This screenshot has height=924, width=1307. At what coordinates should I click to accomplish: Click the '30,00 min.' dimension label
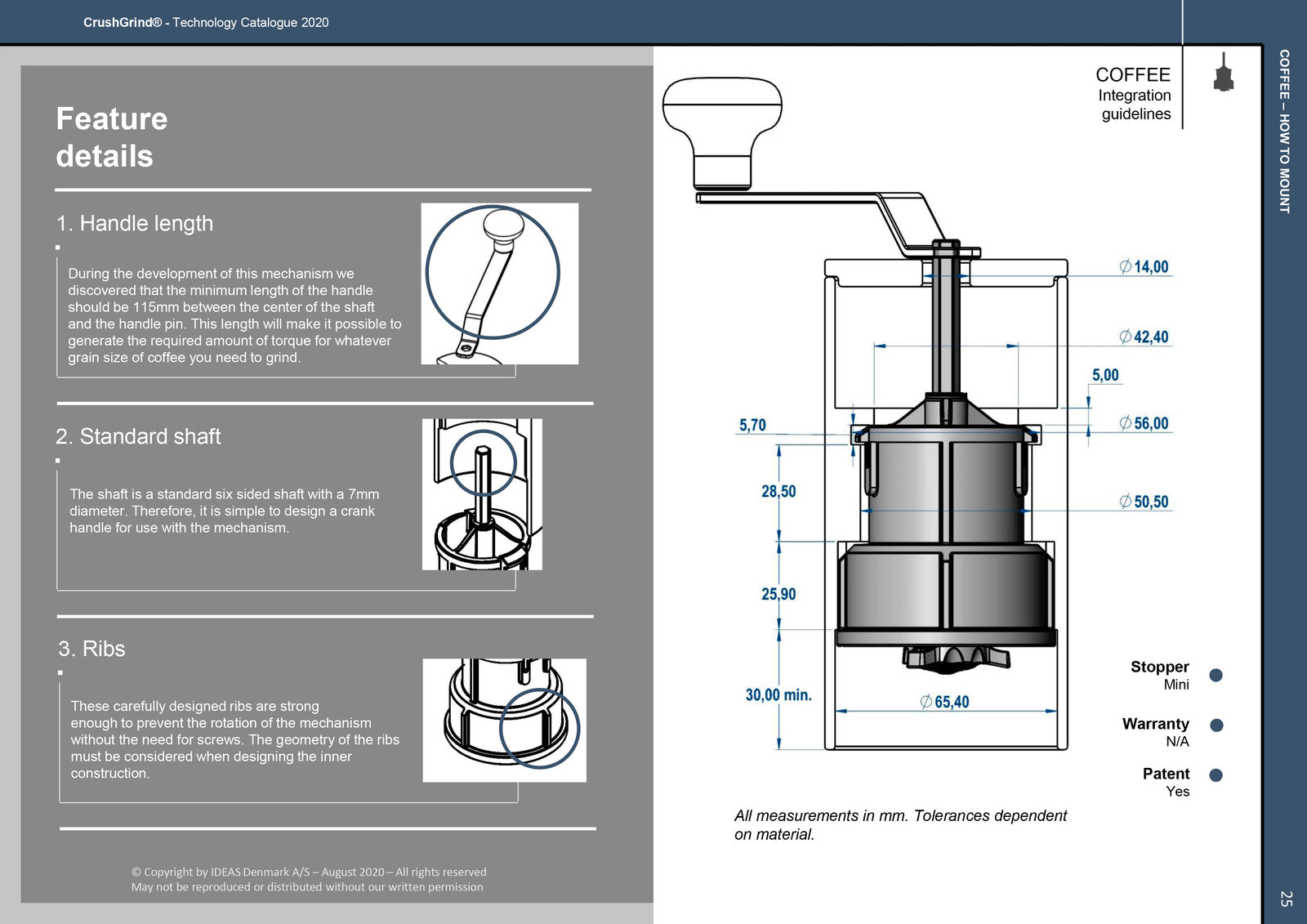click(778, 695)
